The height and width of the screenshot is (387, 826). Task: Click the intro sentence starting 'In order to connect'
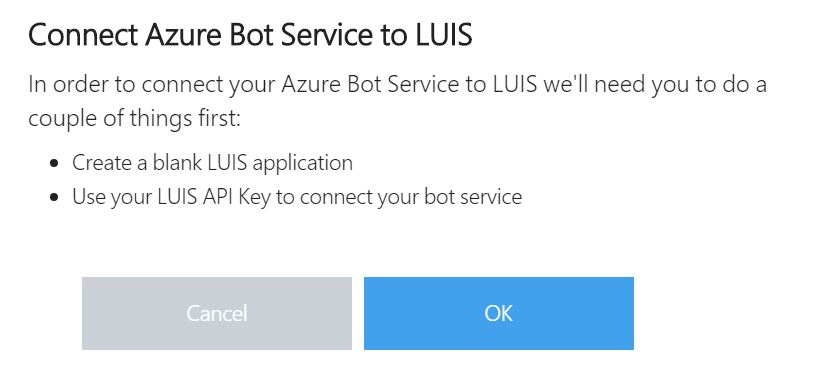tap(397, 84)
